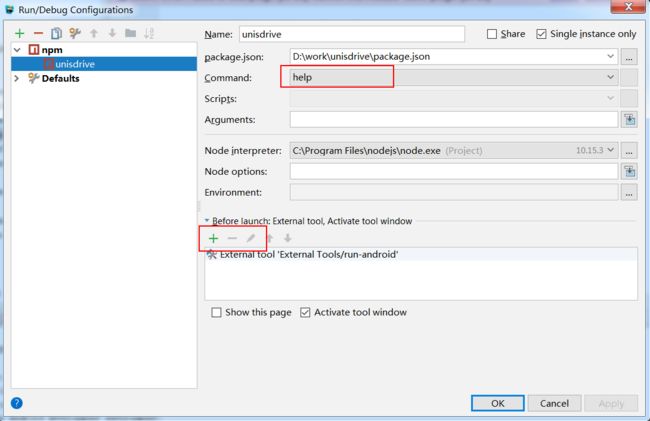650x421 pixels.
Task: Add a new run configuration
Action: pos(19,33)
